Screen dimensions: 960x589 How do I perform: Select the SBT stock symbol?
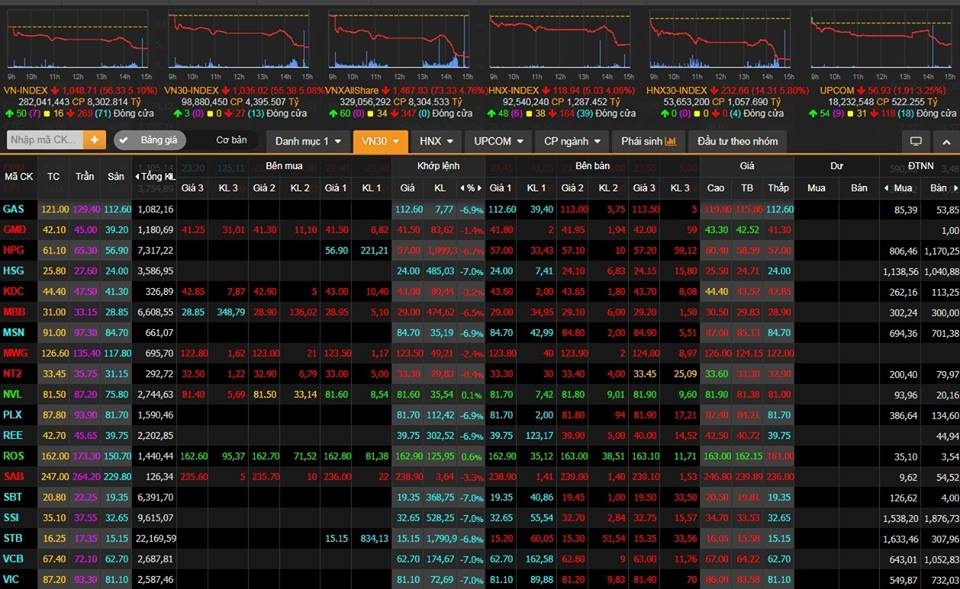[12, 497]
